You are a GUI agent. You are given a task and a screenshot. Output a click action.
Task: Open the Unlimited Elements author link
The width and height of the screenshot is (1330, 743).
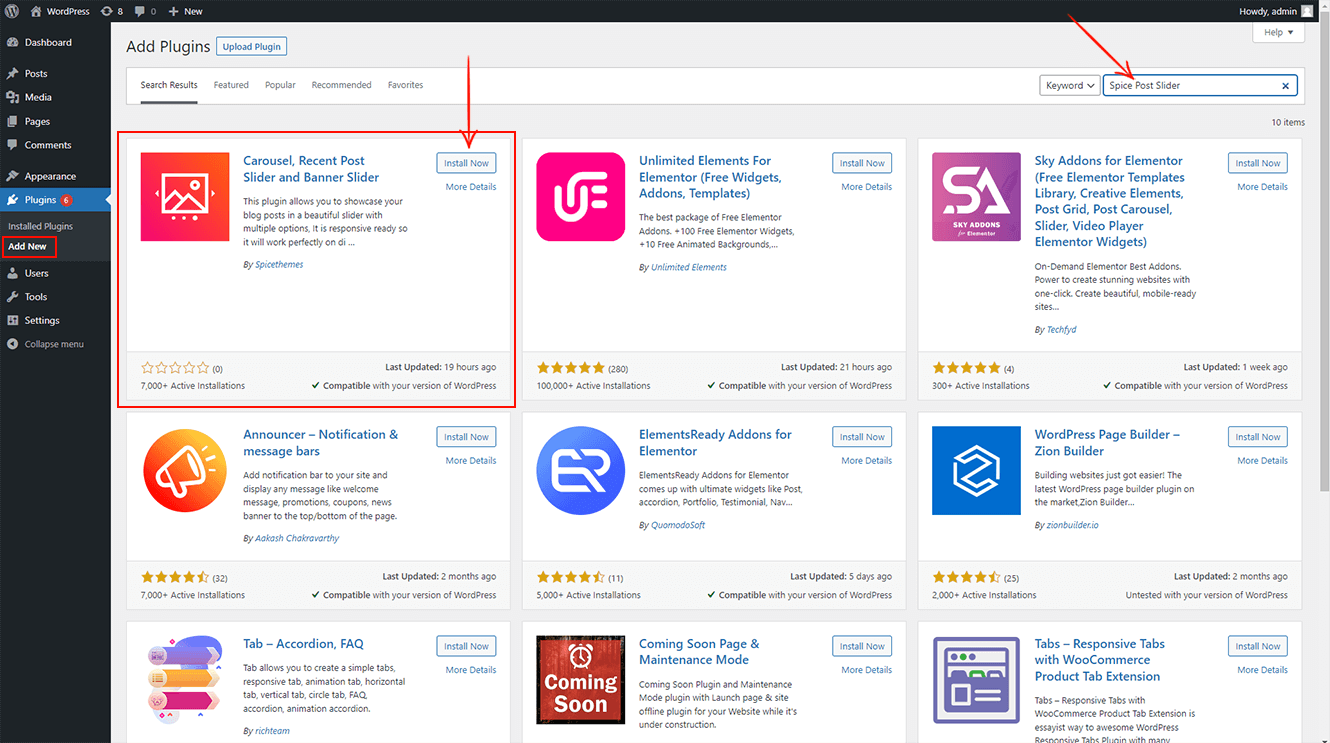689,268
